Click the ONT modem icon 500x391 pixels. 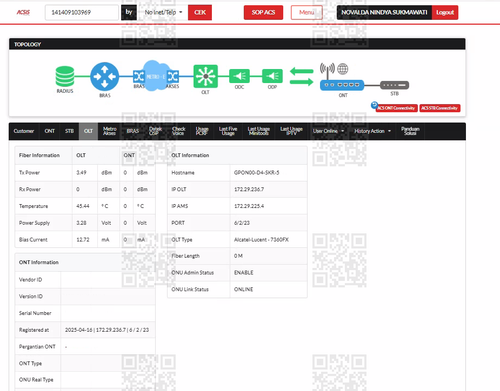pyautogui.click(x=342, y=85)
